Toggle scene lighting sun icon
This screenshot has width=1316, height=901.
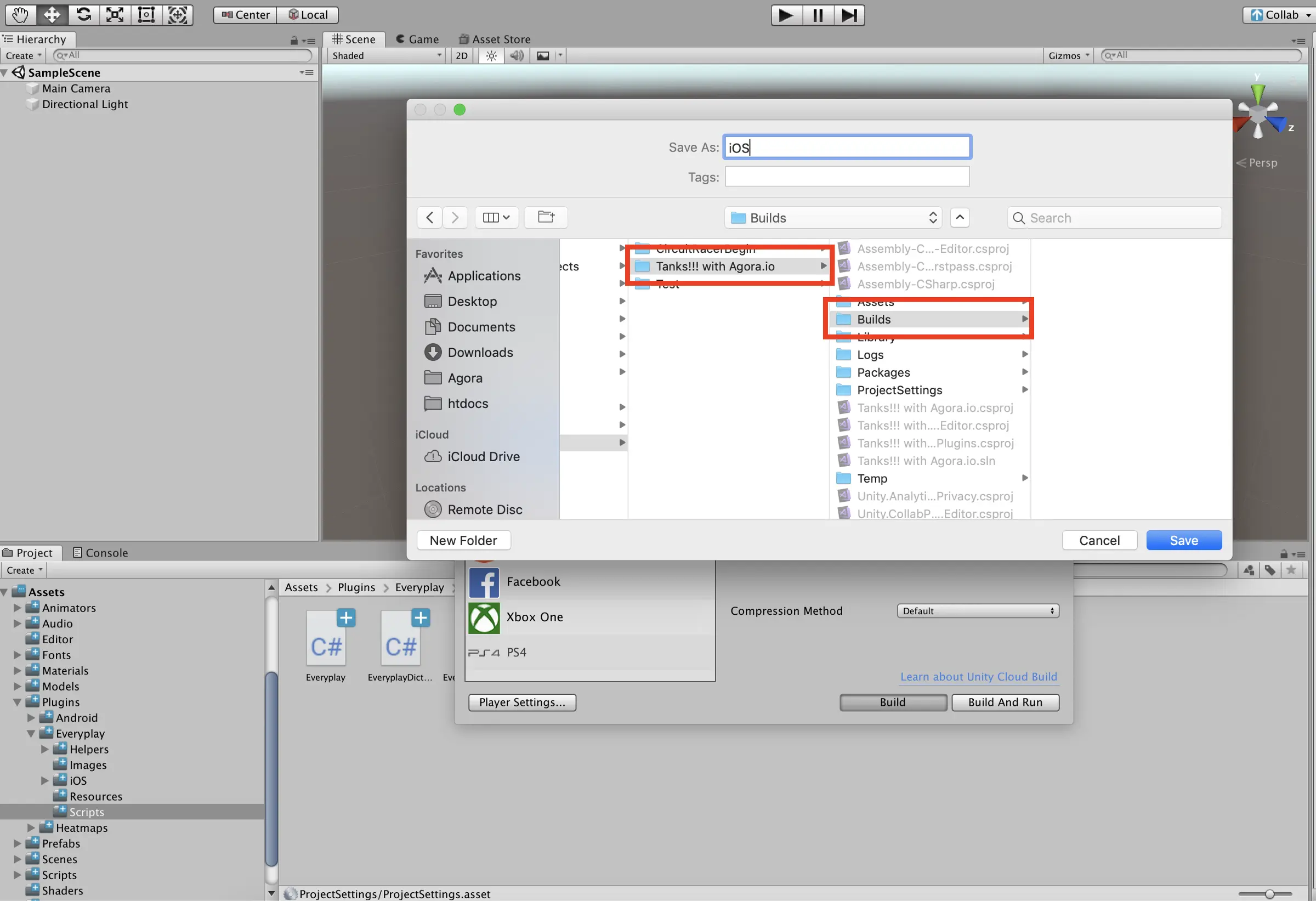[x=491, y=55]
